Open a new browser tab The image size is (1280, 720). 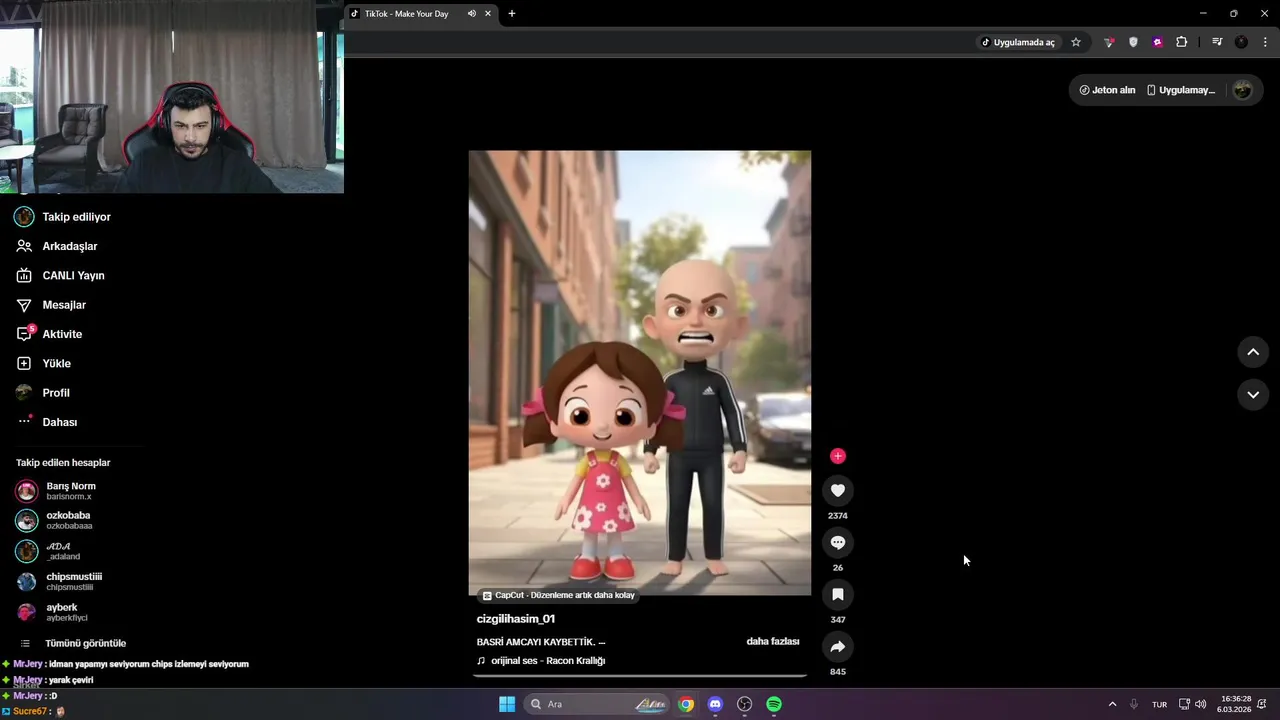point(512,14)
